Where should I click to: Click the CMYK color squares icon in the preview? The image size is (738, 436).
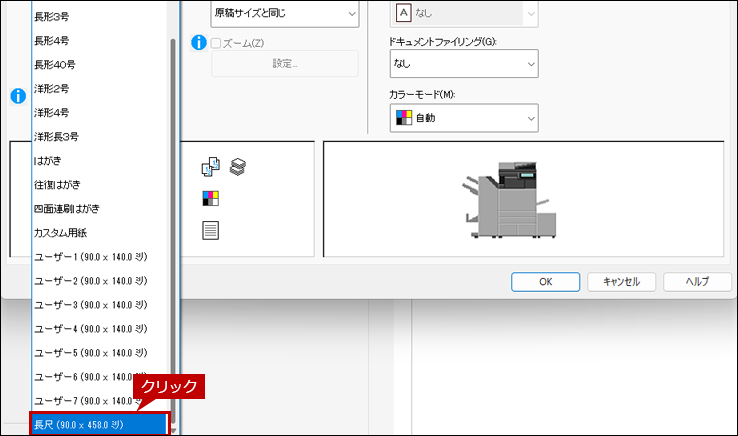(210, 198)
